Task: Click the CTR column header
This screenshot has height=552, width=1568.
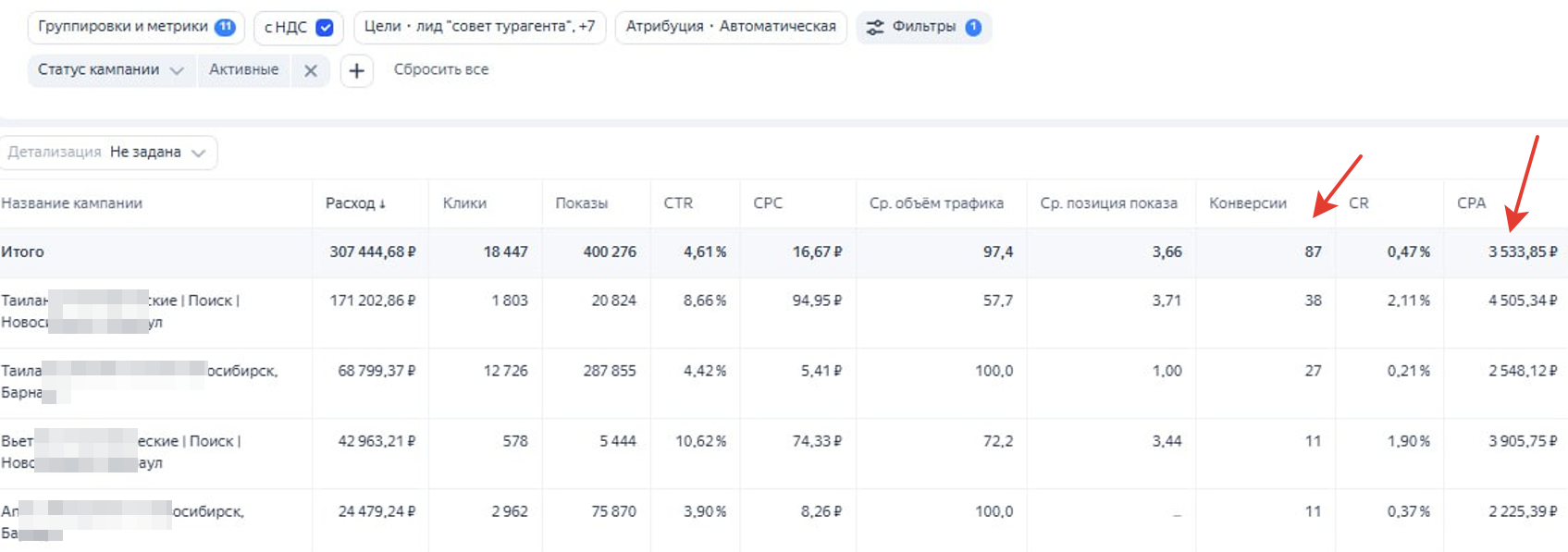Action: (678, 203)
